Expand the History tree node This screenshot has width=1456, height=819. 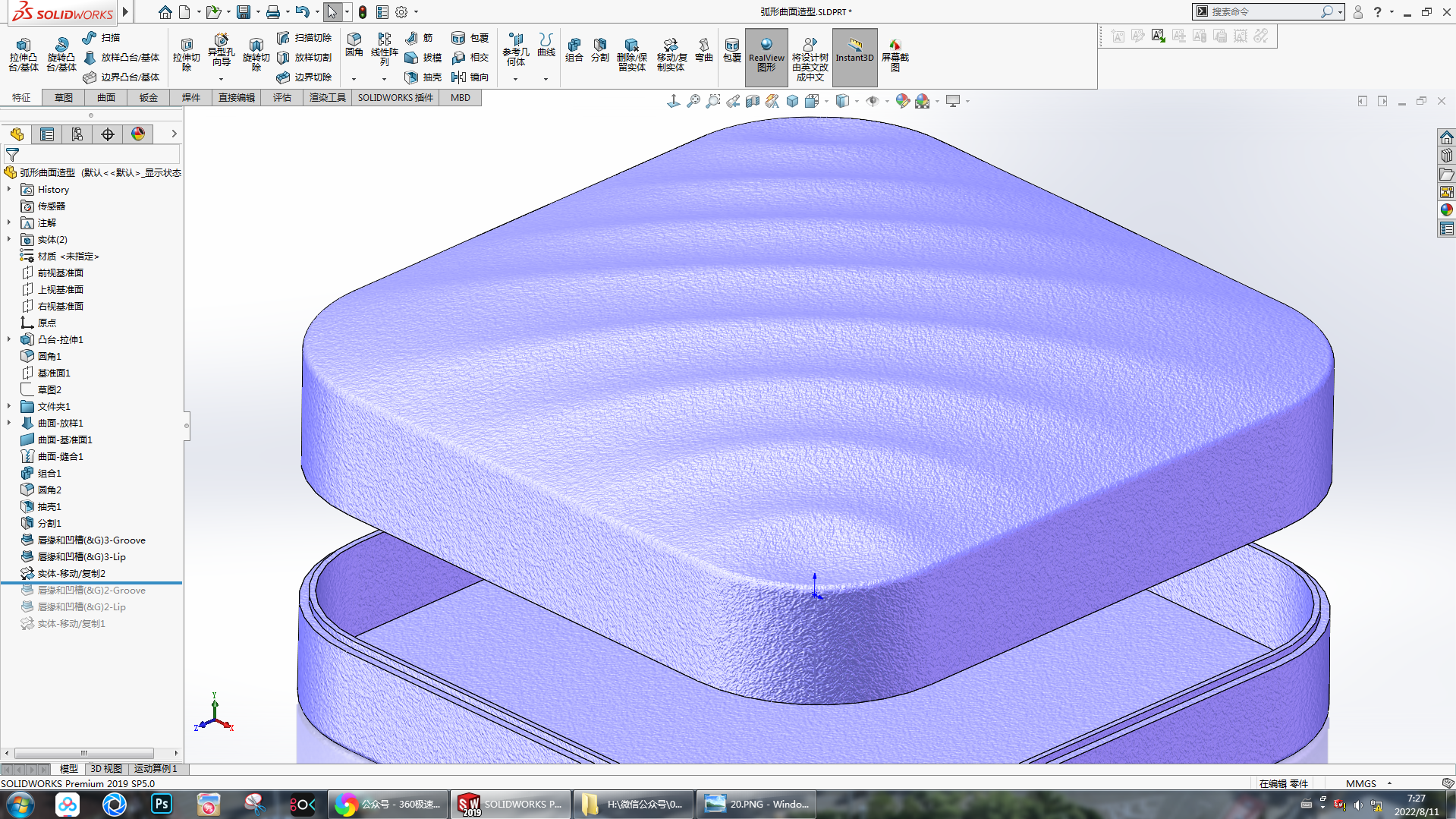9,189
